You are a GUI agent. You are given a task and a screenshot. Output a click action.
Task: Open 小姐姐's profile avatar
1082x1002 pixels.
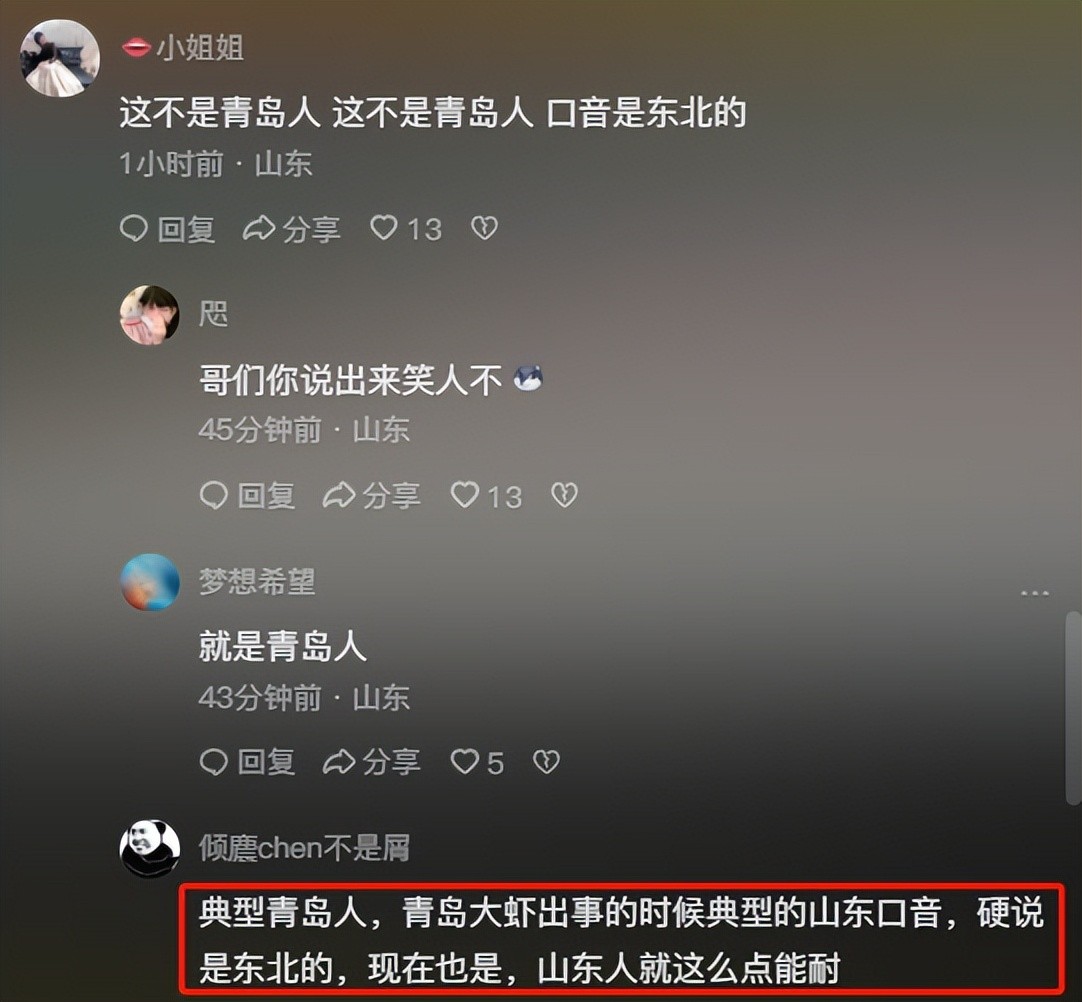point(60,58)
